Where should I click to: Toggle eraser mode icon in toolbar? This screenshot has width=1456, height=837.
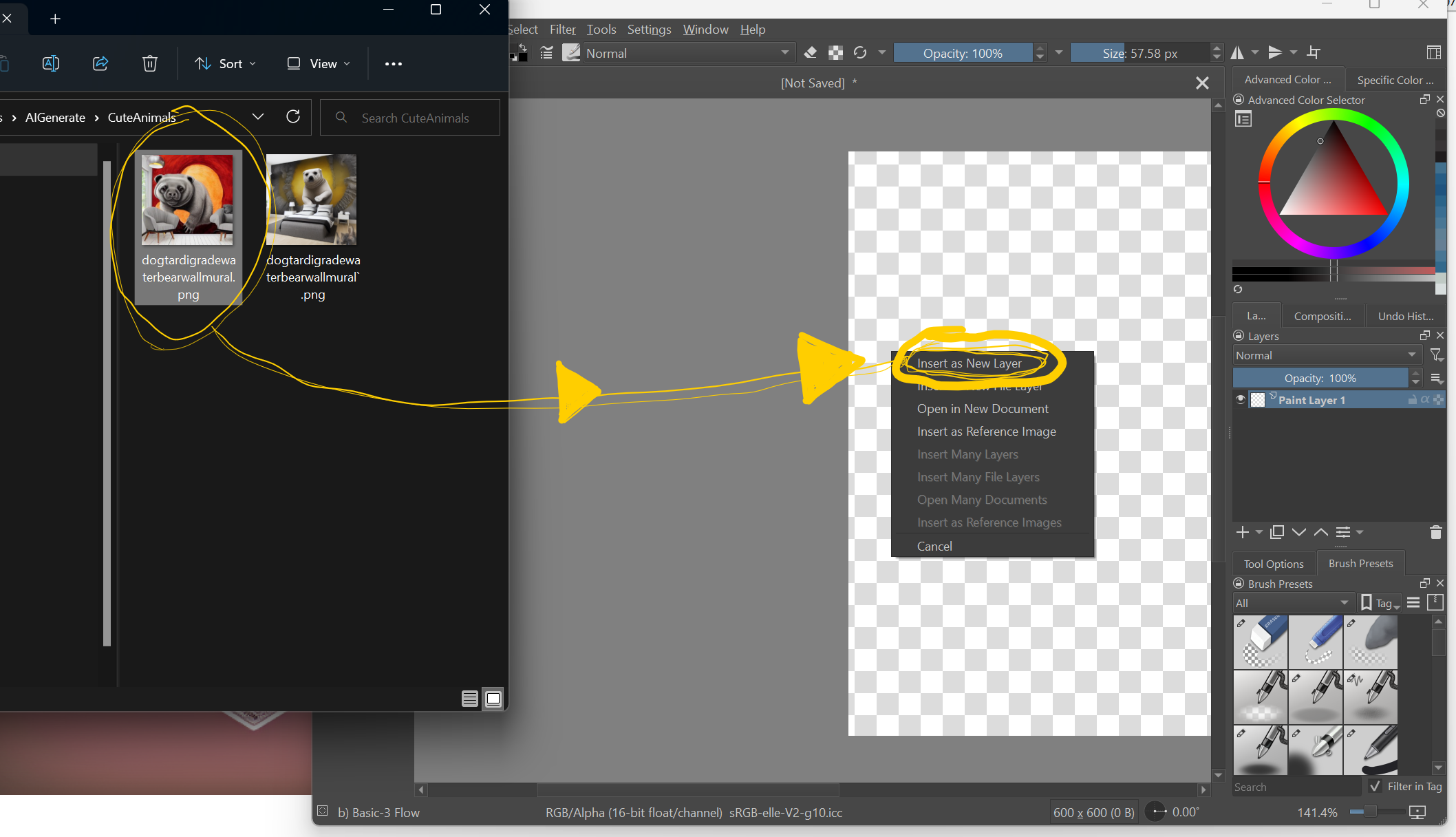(811, 53)
